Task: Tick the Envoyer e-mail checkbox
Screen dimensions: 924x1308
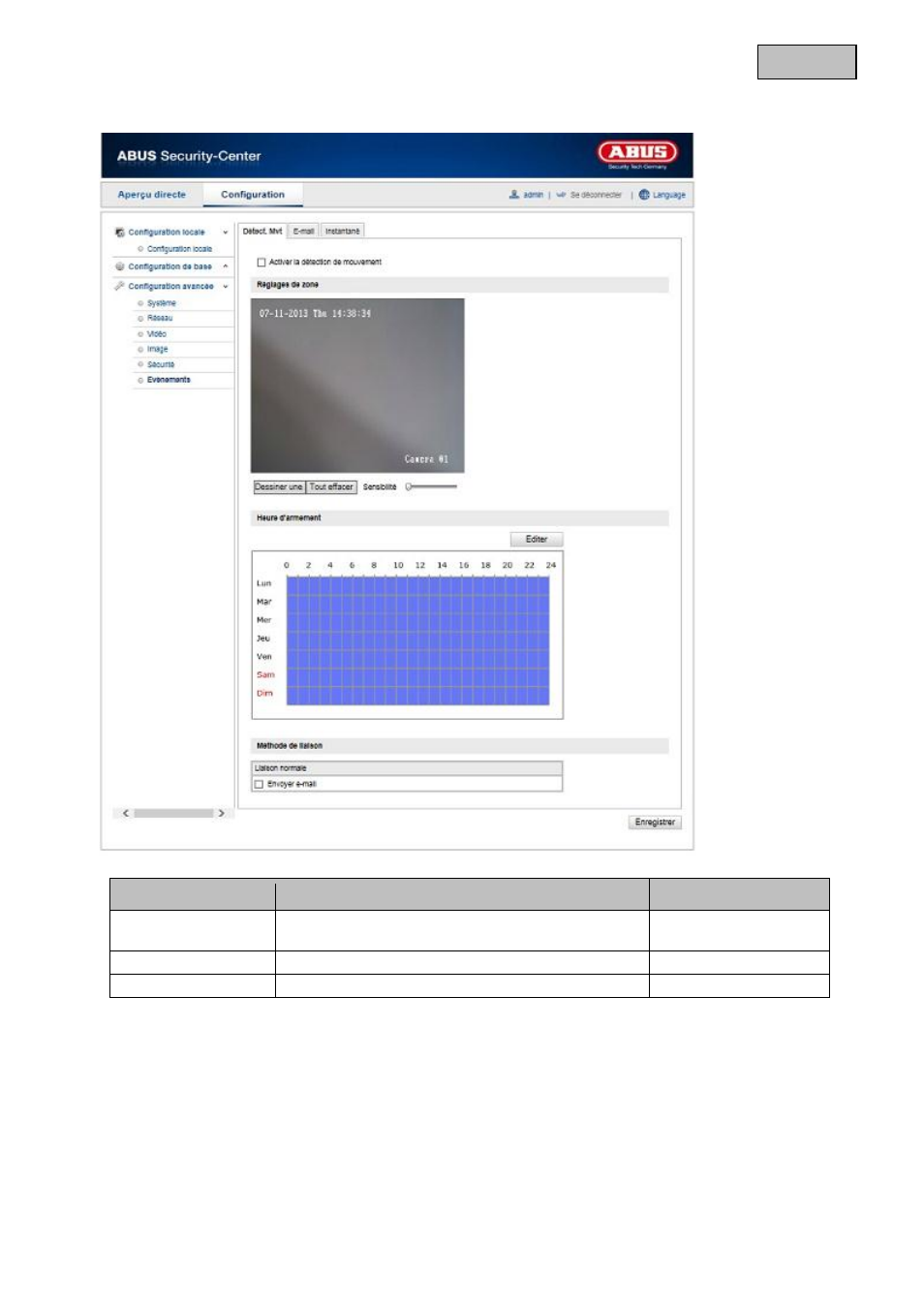Action: pyautogui.click(x=259, y=784)
